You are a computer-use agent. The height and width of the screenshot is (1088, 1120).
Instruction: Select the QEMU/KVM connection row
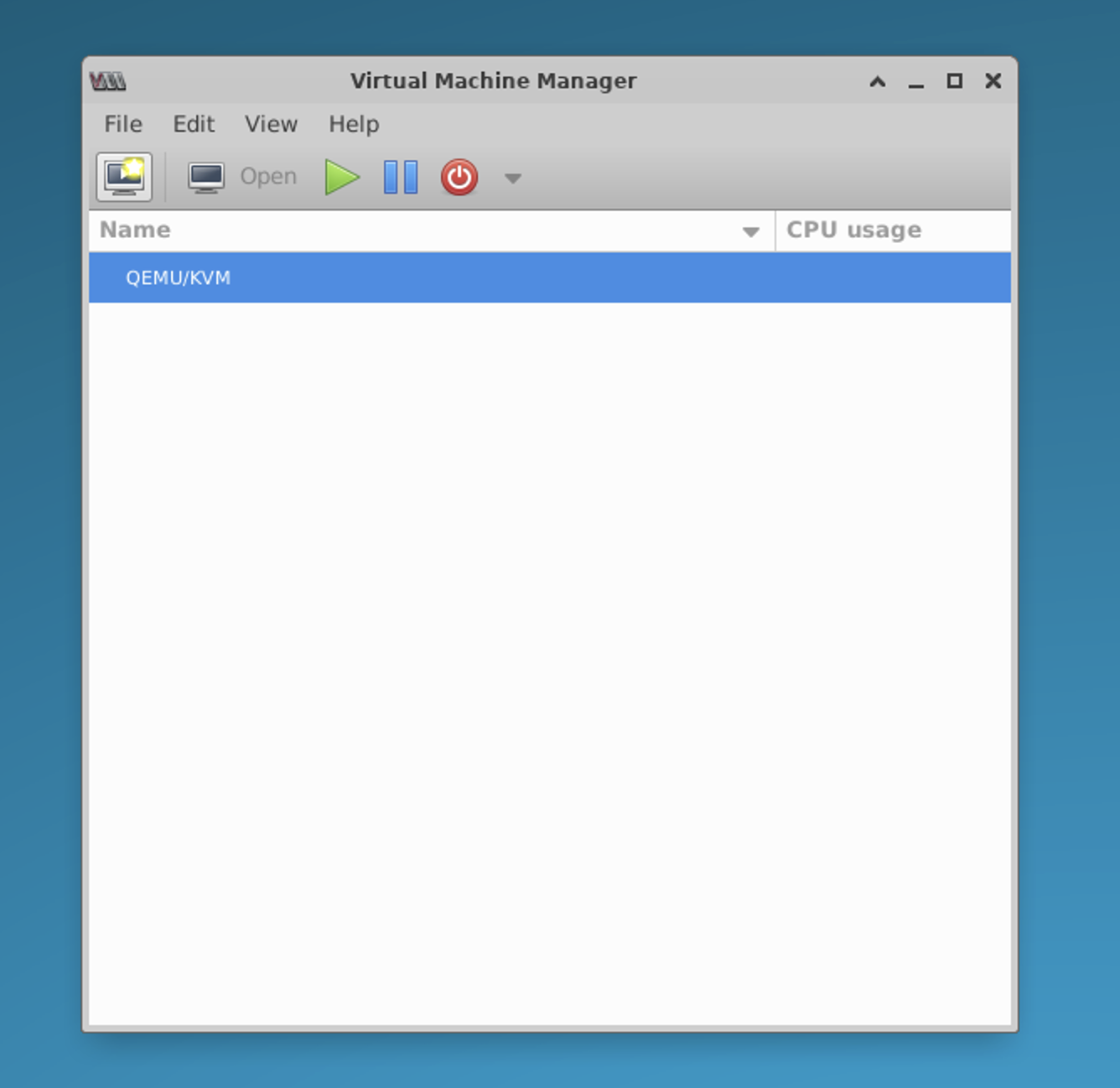550,277
